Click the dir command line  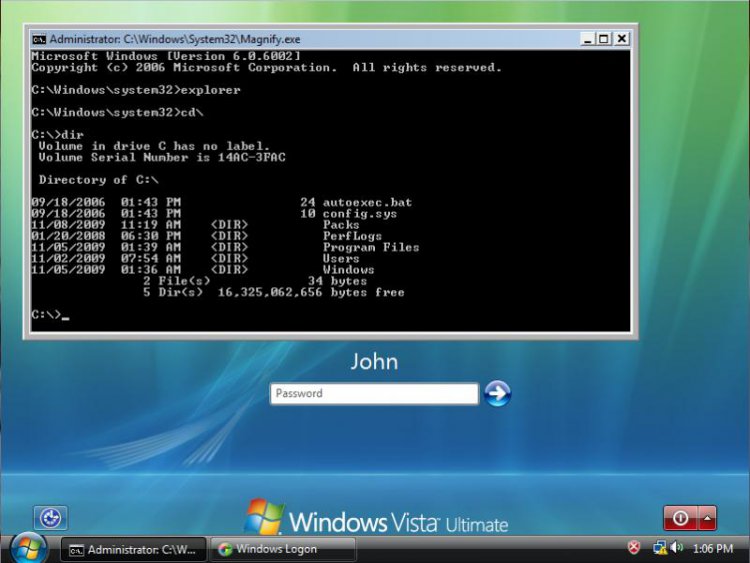pos(57,135)
